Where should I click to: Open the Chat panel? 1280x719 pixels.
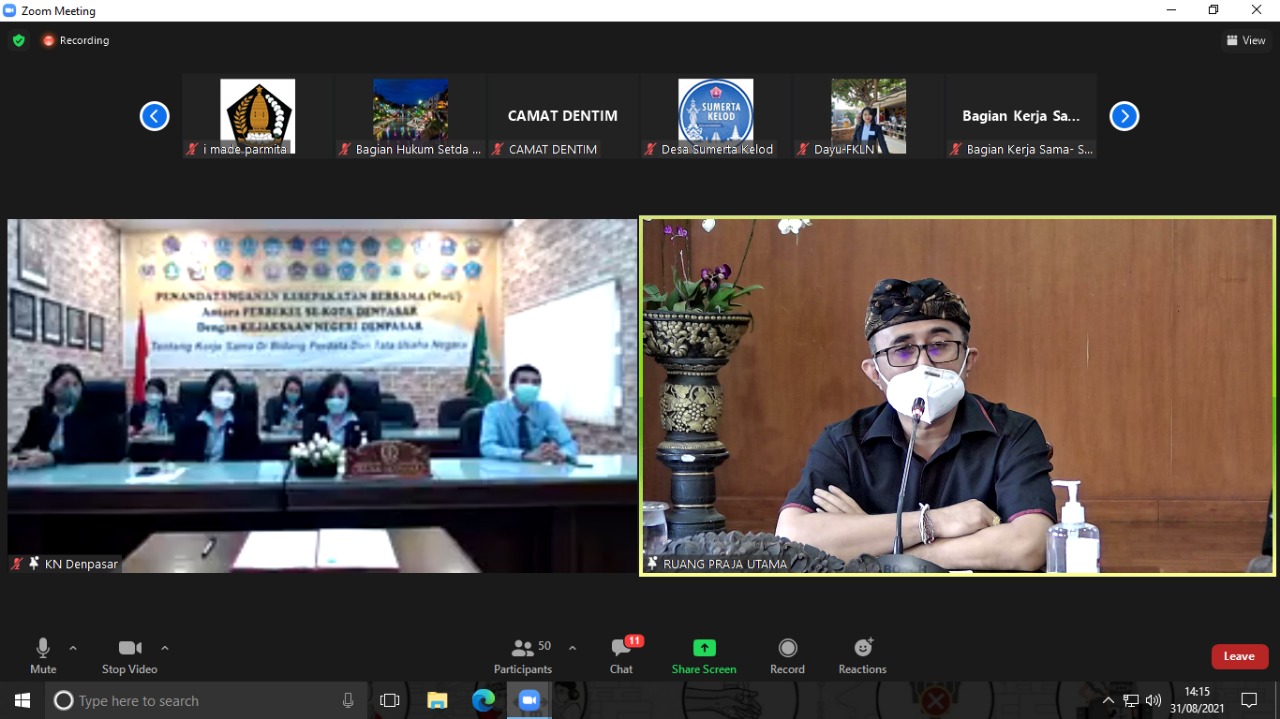[621, 655]
